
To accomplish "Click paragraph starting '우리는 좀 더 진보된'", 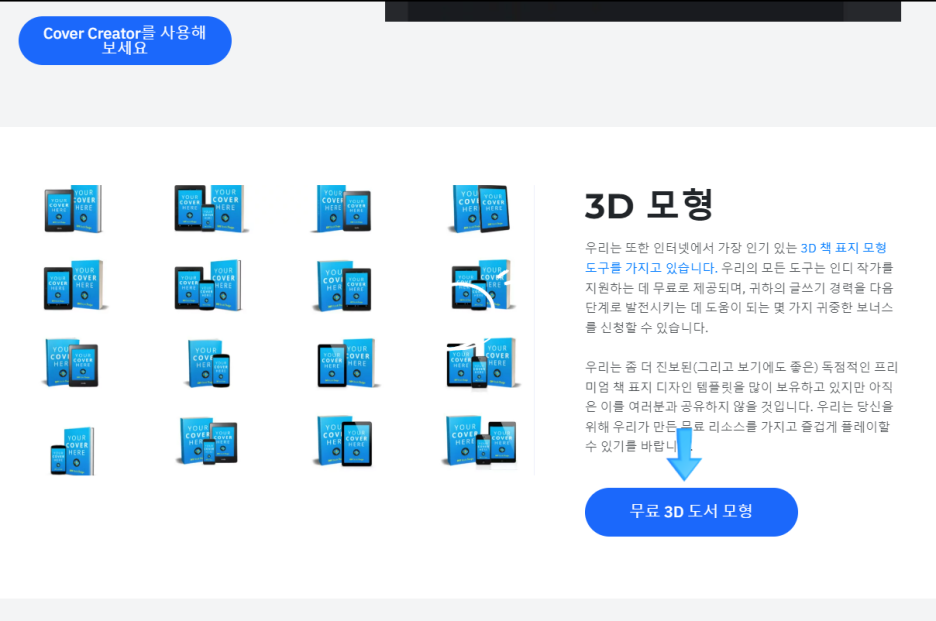I will (741, 406).
